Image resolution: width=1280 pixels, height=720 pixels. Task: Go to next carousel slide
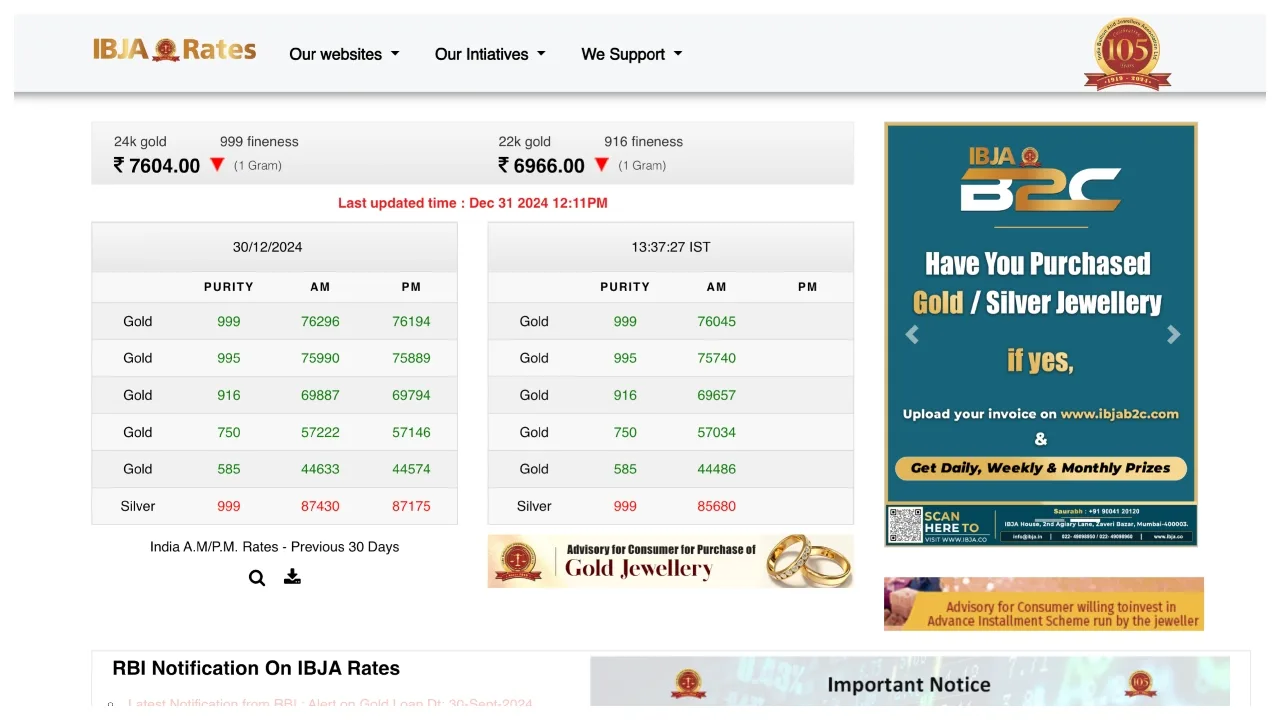tap(1173, 335)
